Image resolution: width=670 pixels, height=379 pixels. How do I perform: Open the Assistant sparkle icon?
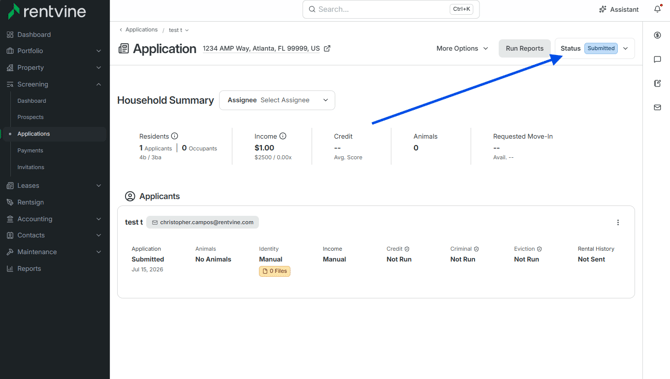[602, 9]
